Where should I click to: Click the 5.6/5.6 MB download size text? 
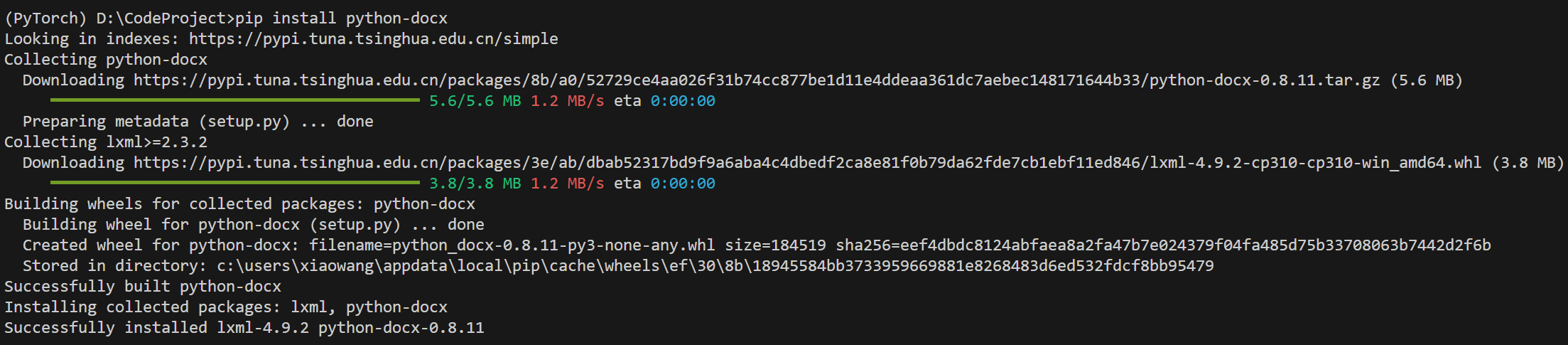click(475, 101)
